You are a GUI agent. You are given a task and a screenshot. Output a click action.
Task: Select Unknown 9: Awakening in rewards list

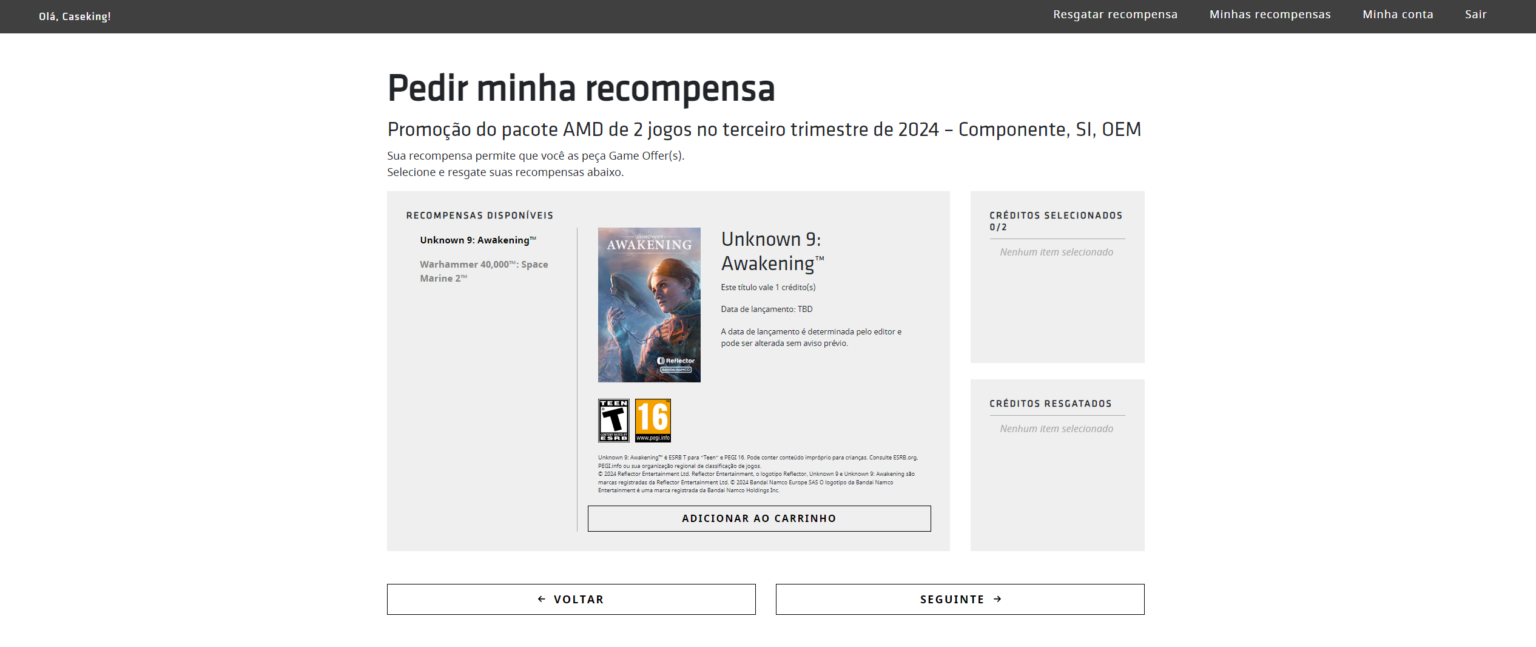click(478, 240)
